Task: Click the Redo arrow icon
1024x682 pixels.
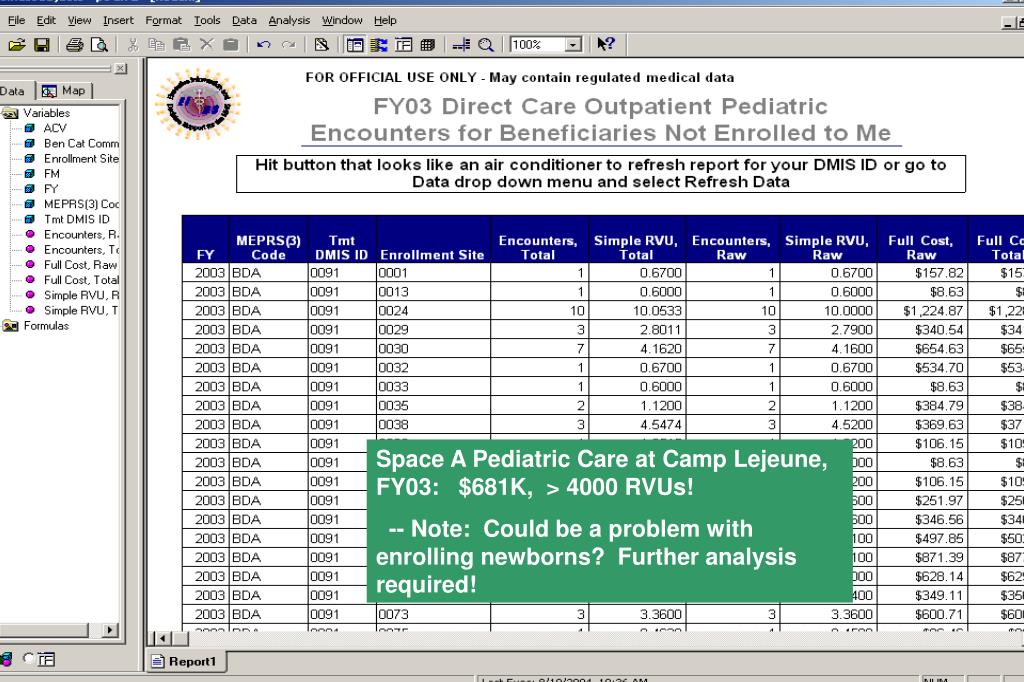Action: click(x=288, y=44)
